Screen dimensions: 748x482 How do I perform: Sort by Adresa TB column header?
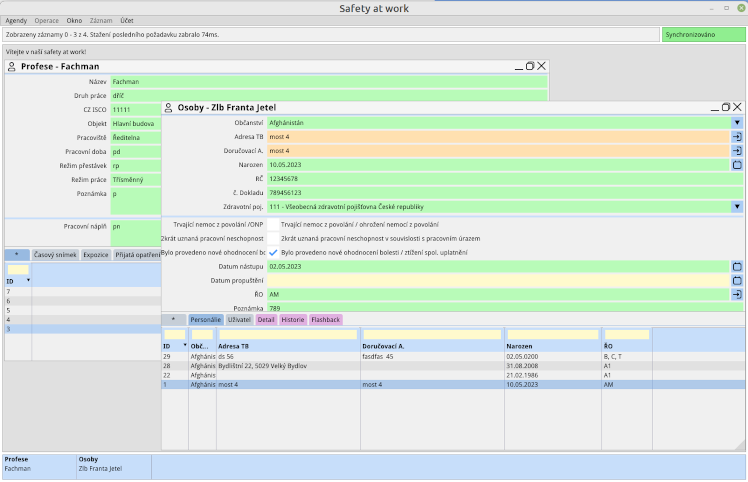tap(233, 346)
